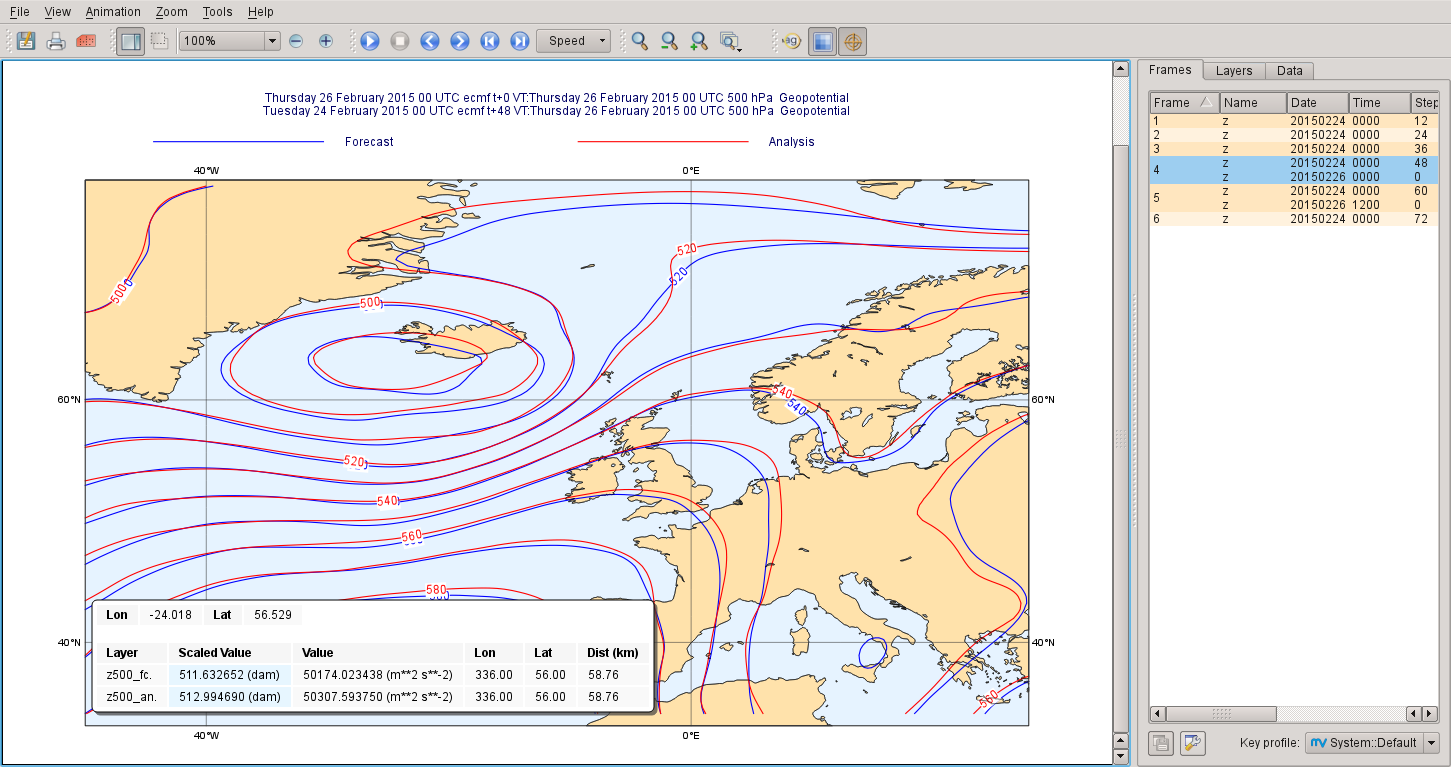Click the Analysis legend label

[x=791, y=142]
